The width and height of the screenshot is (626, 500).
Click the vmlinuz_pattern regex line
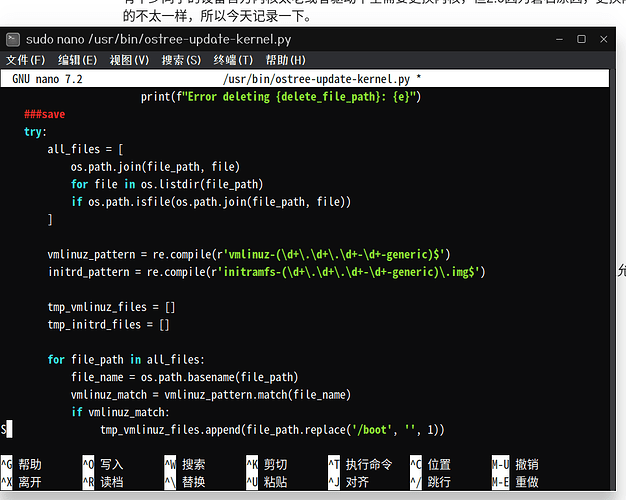248,254
